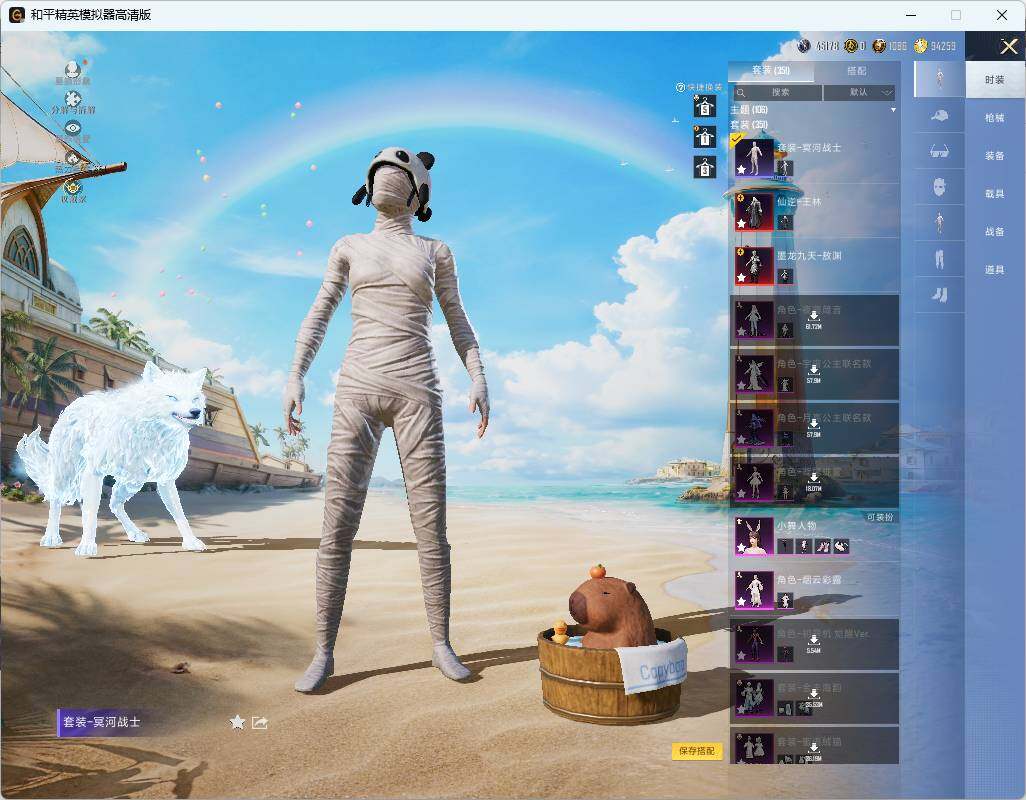Select the upper-body clothing slot icon
1026x800 pixels.
pyautogui.click(x=939, y=223)
